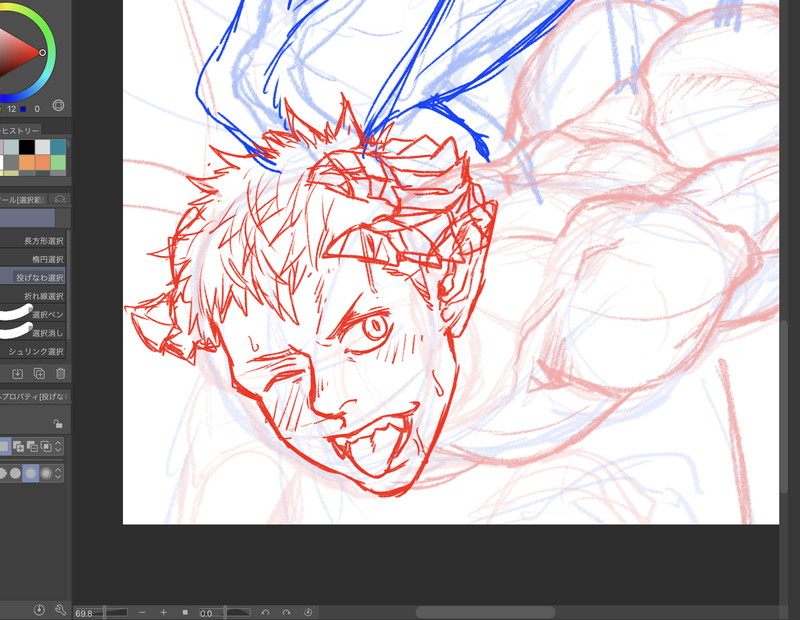Viewport: 800px width, 620px height.
Task: Select the 投げなわ選択 lasso sub tool
Action: coord(33,277)
